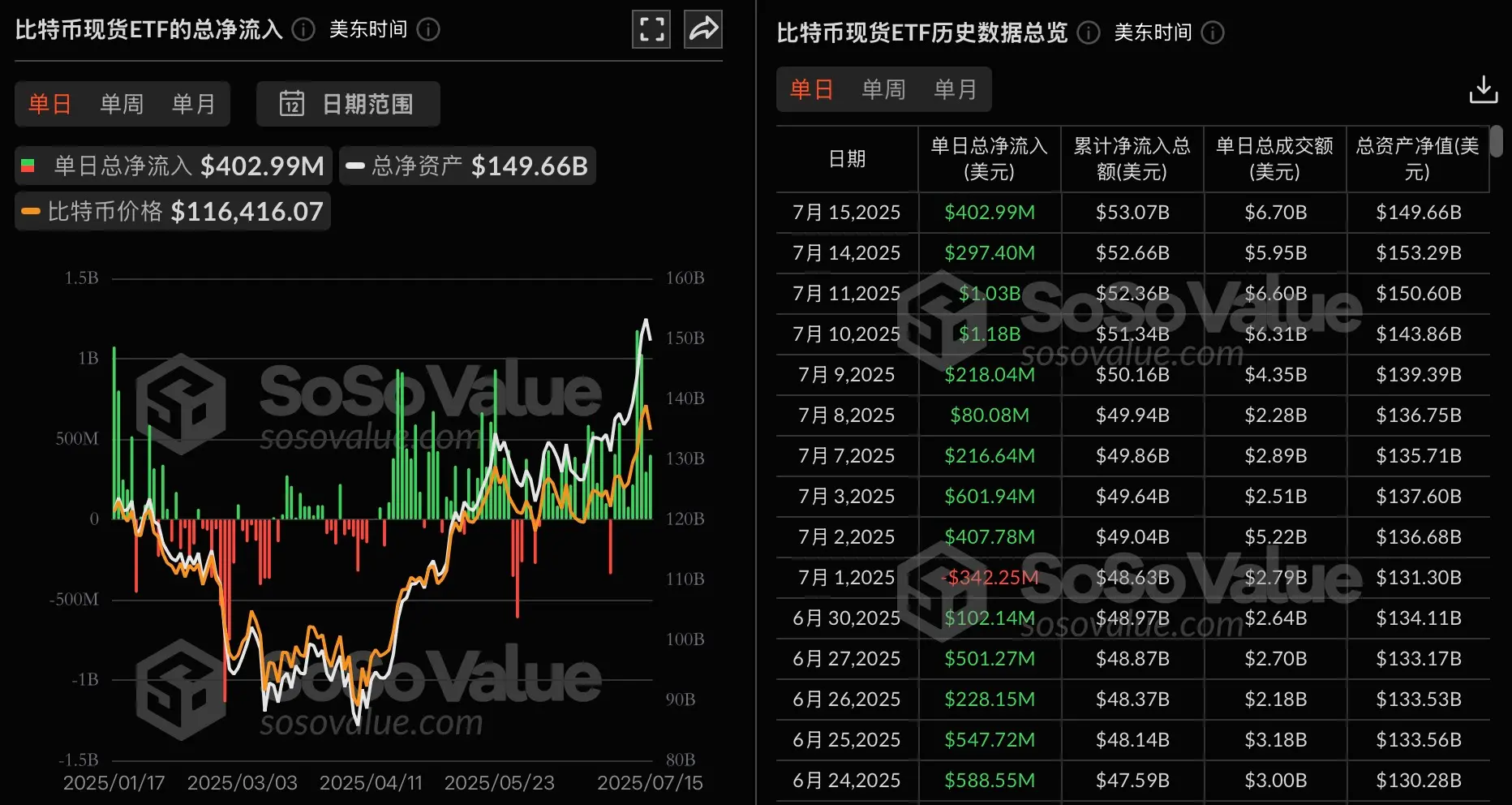The image size is (1512, 805).
Task: Switch table view to 单月
Action: pyautogui.click(x=955, y=89)
